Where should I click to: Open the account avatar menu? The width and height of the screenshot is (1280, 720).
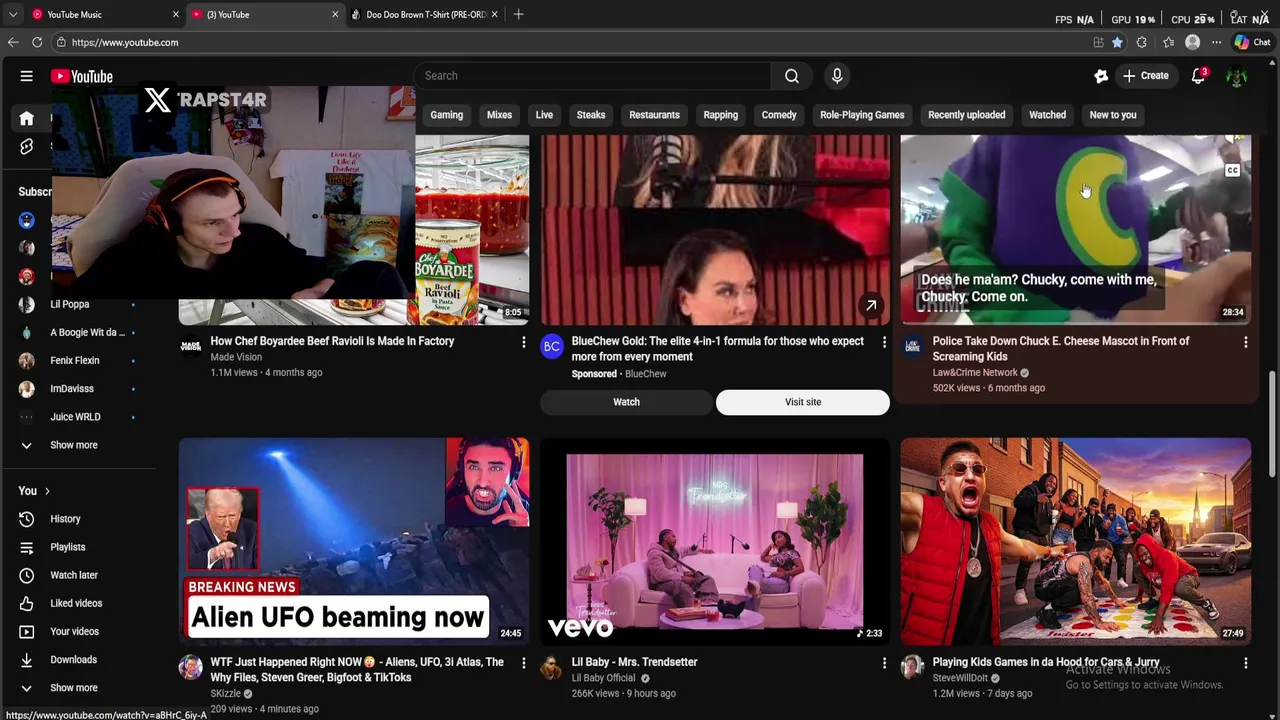click(x=1236, y=76)
